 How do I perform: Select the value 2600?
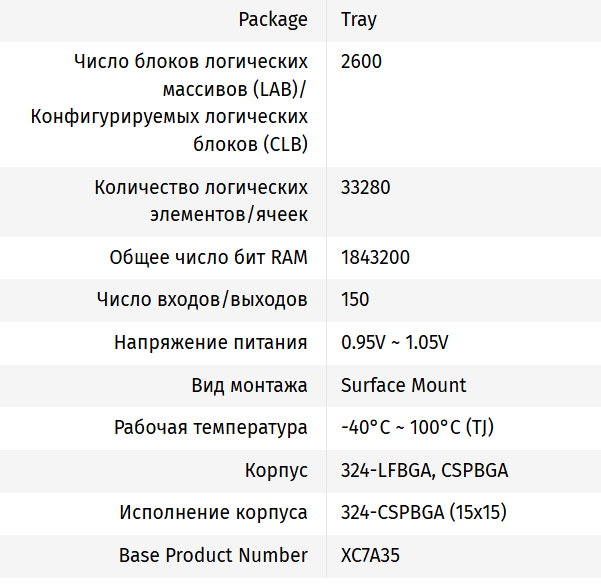(x=361, y=62)
